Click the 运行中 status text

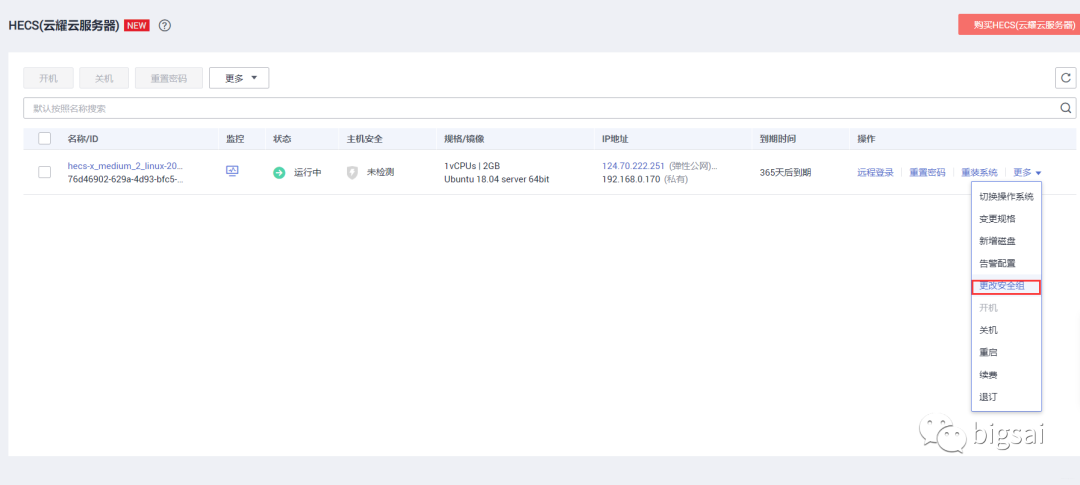coord(308,172)
